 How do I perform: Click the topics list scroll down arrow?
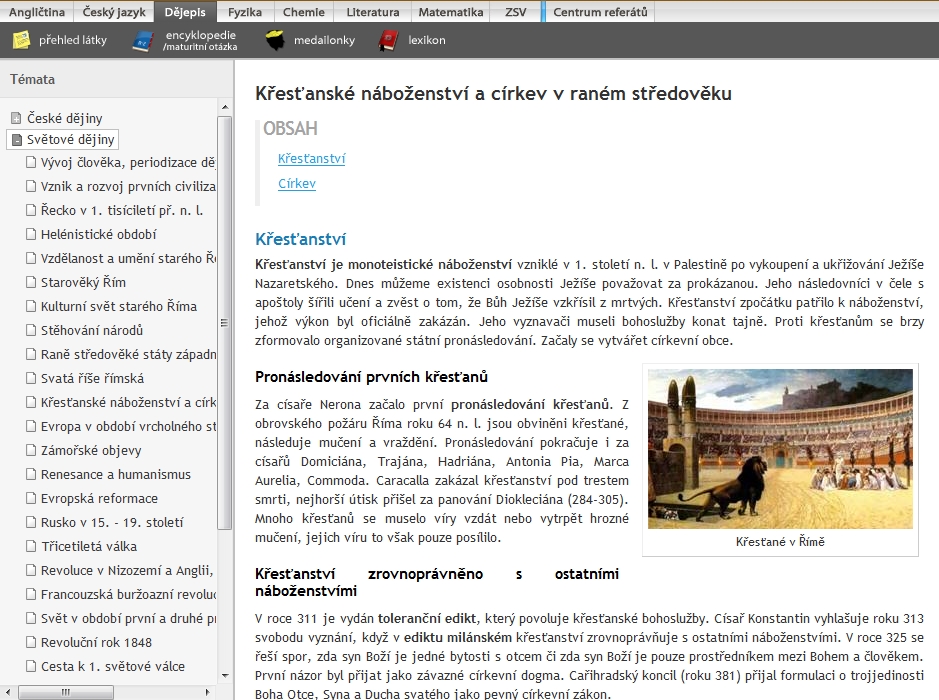[x=225, y=676]
